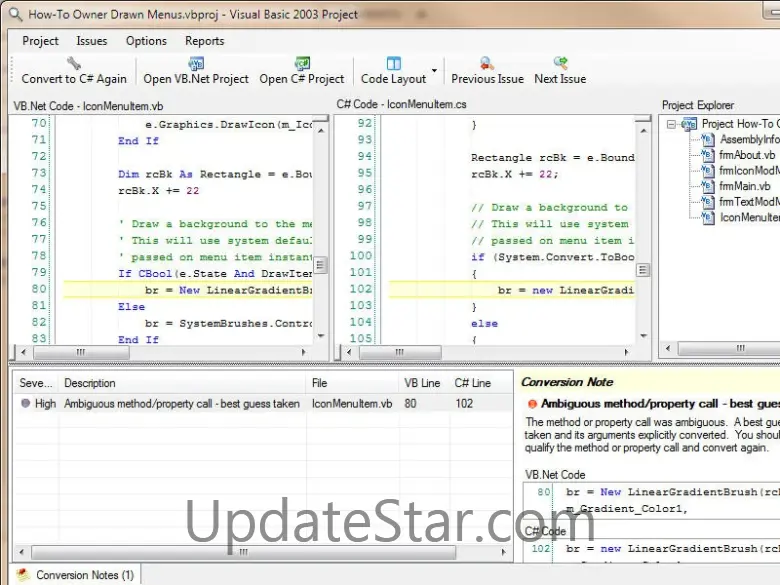The height and width of the screenshot is (585, 780).
Task: Click the High severity indicator dot
Action: 25,403
